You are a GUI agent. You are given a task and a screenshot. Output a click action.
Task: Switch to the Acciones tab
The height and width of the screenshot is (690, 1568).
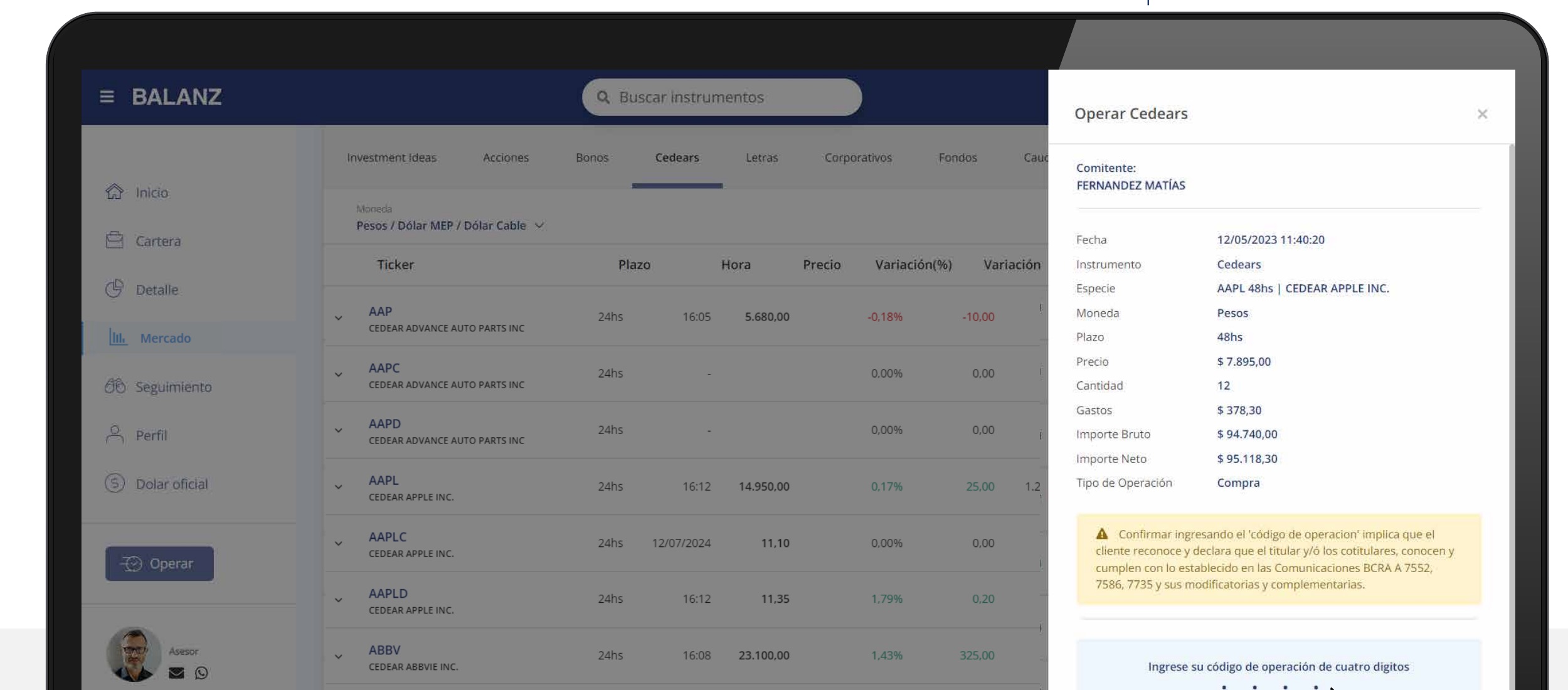click(506, 157)
